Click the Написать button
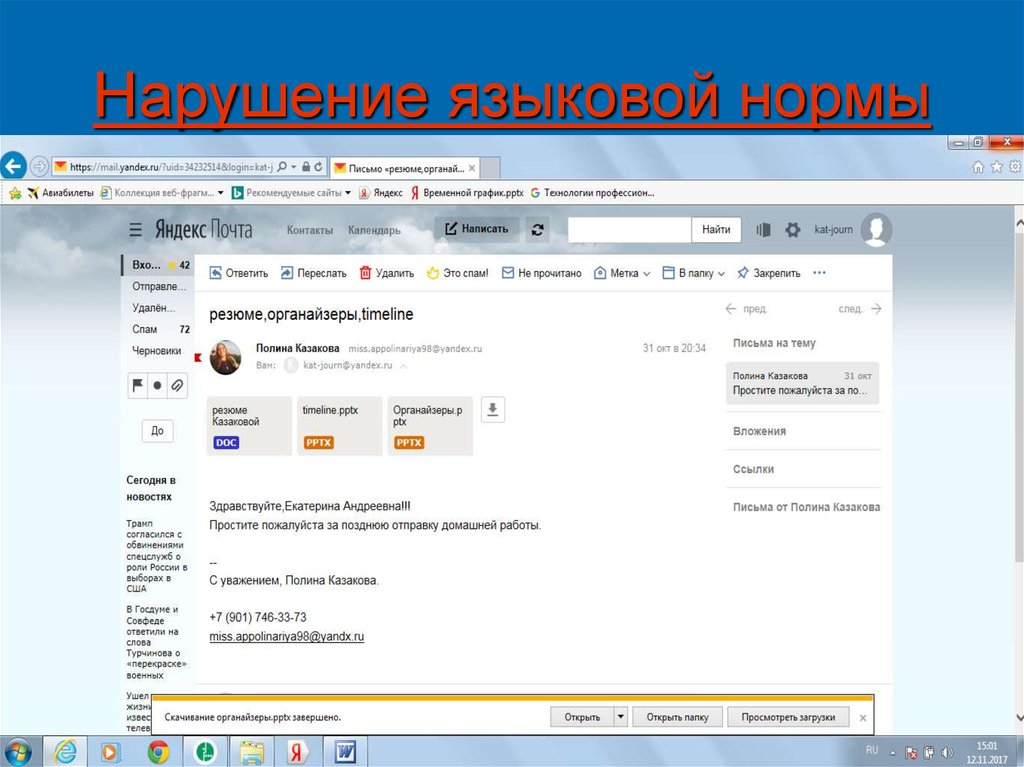 tap(477, 229)
